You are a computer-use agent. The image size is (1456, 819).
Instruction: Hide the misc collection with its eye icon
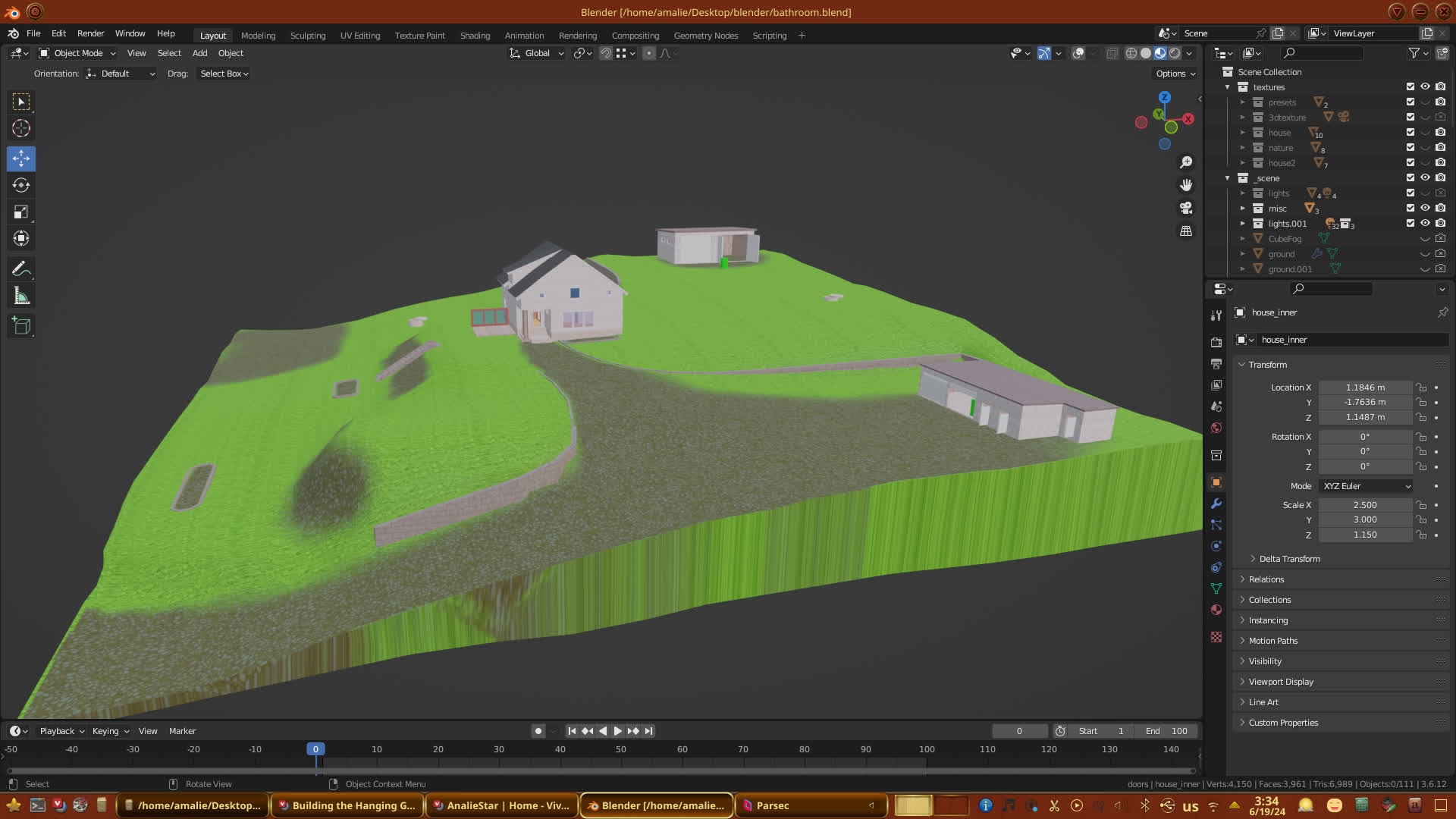coord(1425,208)
